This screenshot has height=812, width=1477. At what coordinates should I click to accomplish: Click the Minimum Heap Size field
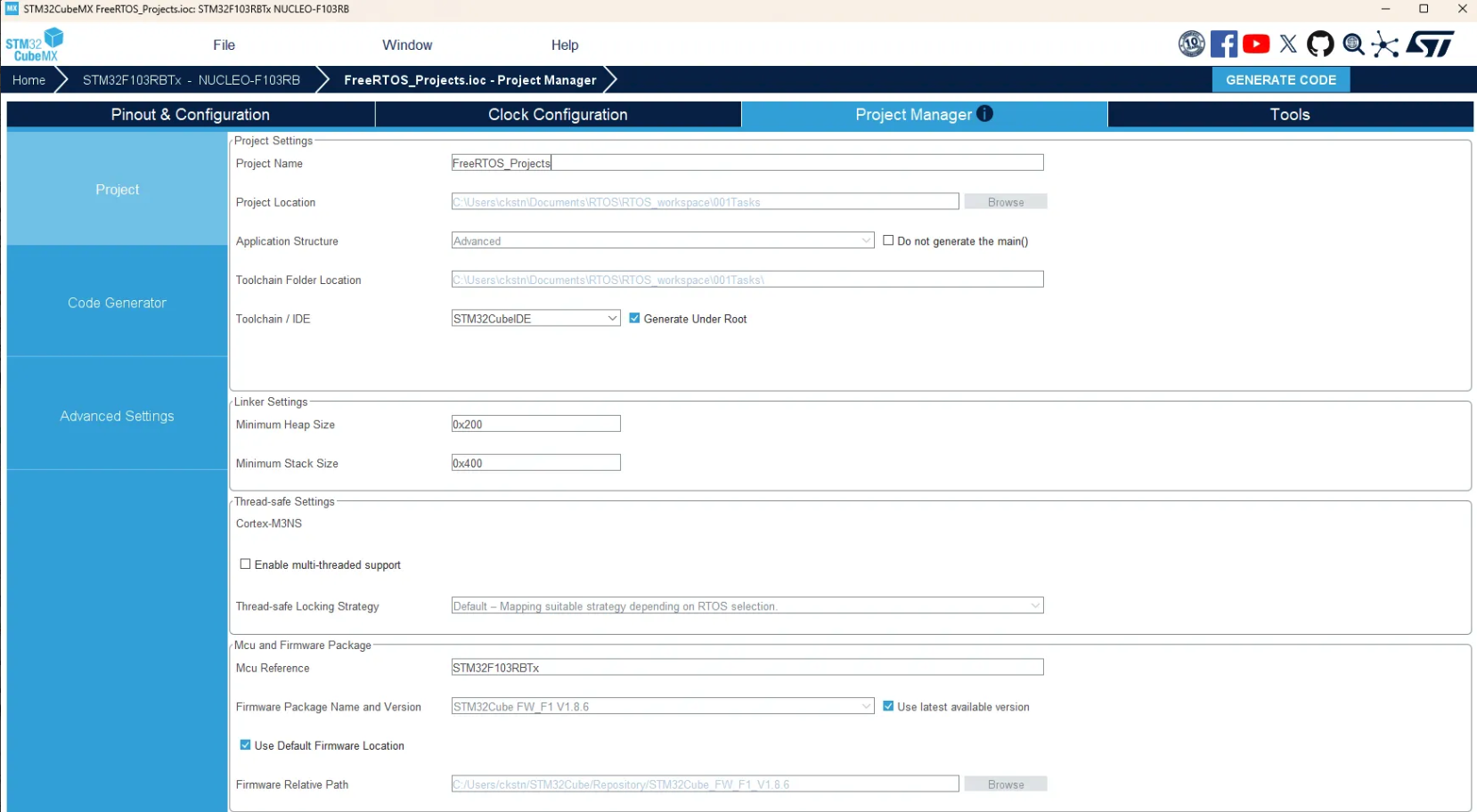536,424
